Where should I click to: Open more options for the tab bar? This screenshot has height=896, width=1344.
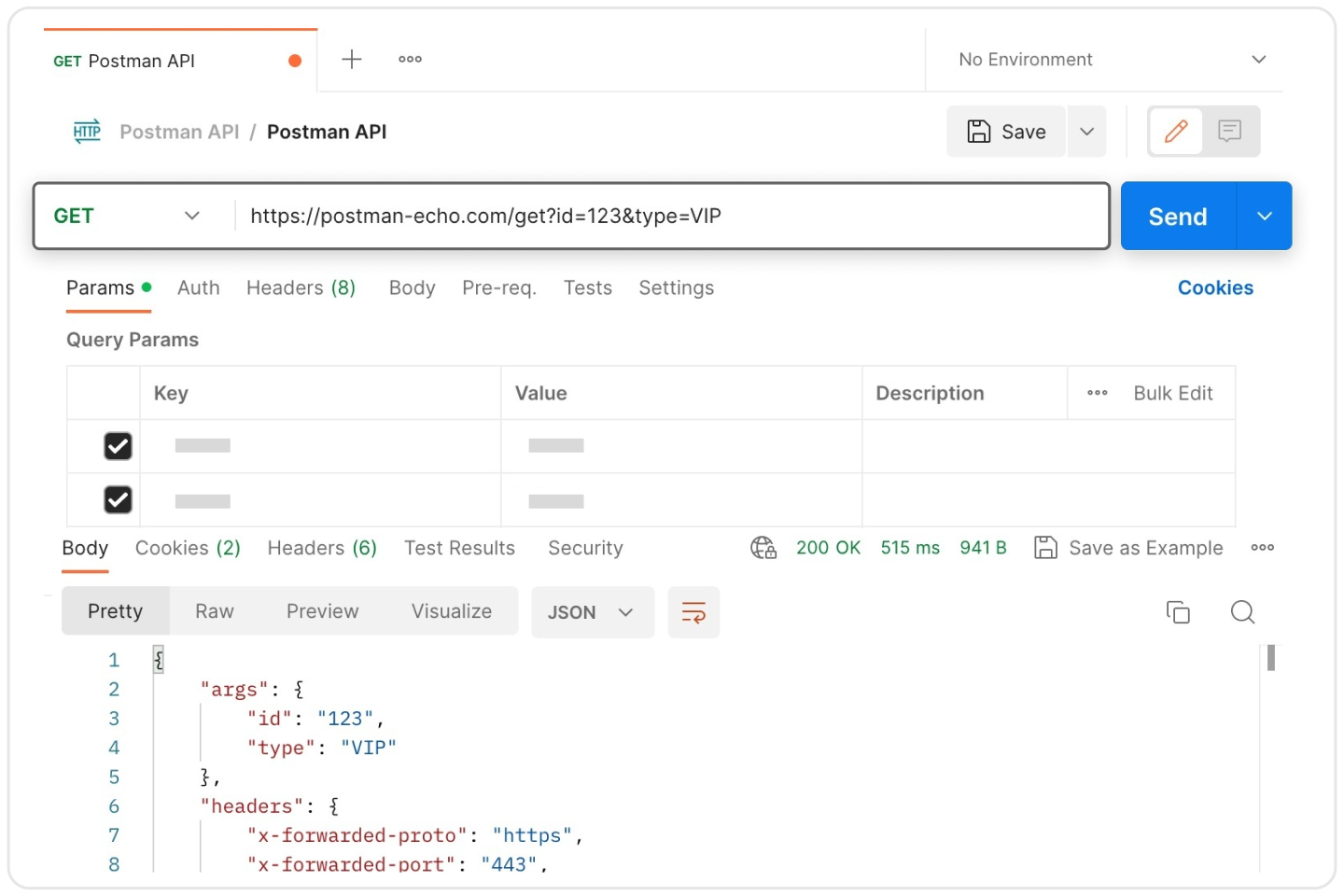click(x=409, y=59)
